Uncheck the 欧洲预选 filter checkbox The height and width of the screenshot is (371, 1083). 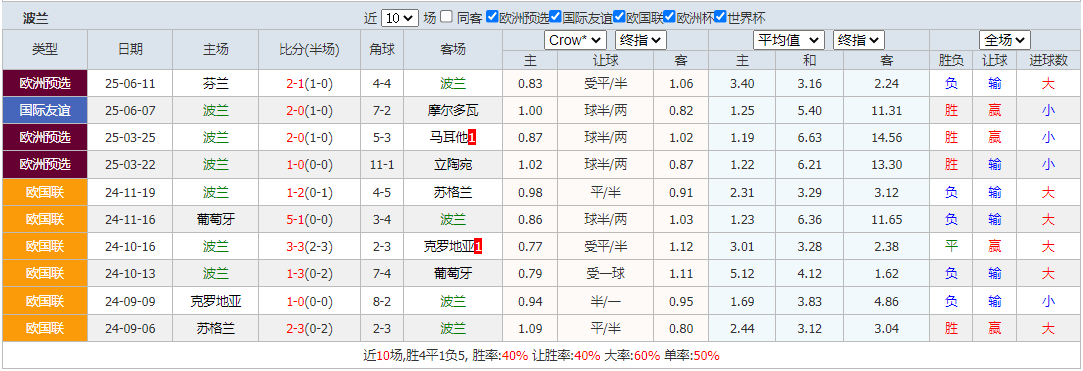(492, 17)
